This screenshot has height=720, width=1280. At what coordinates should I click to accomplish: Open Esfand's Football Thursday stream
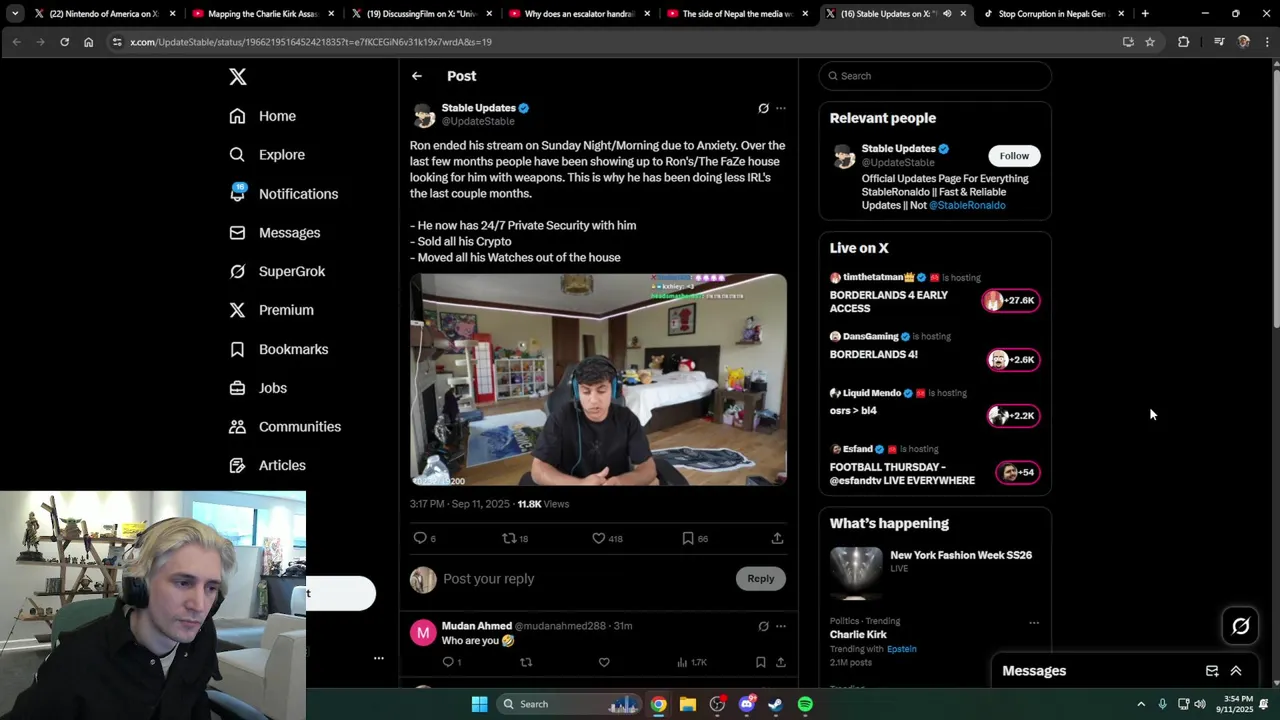tap(935, 466)
